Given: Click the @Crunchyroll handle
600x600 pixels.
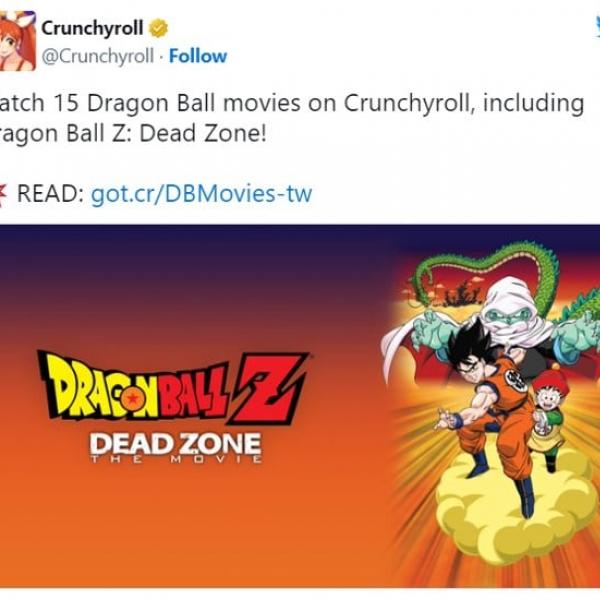Looking at the screenshot, I should pos(98,56).
